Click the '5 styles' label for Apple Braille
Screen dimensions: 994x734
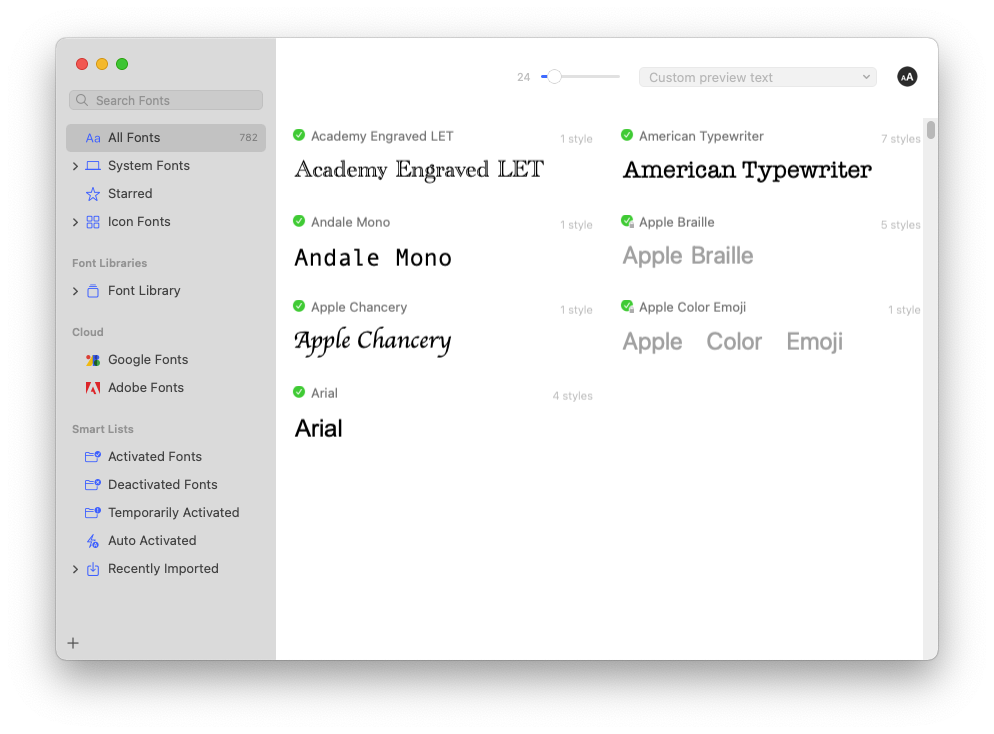click(900, 225)
